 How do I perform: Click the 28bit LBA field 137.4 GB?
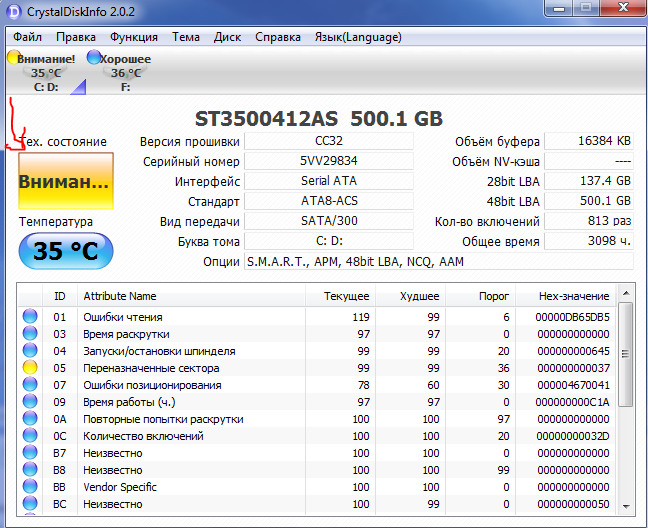(x=589, y=181)
